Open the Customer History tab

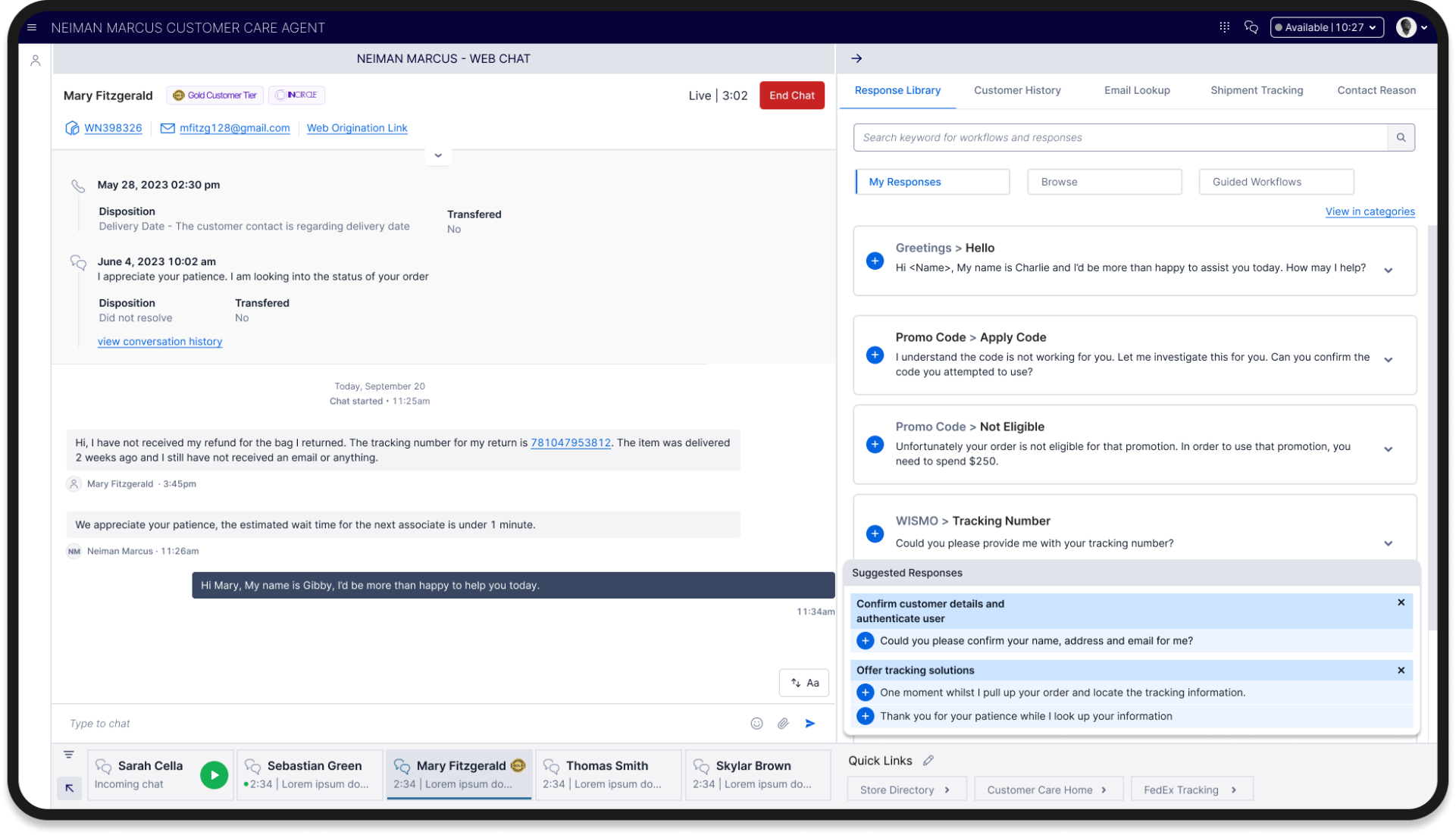[1016, 90]
